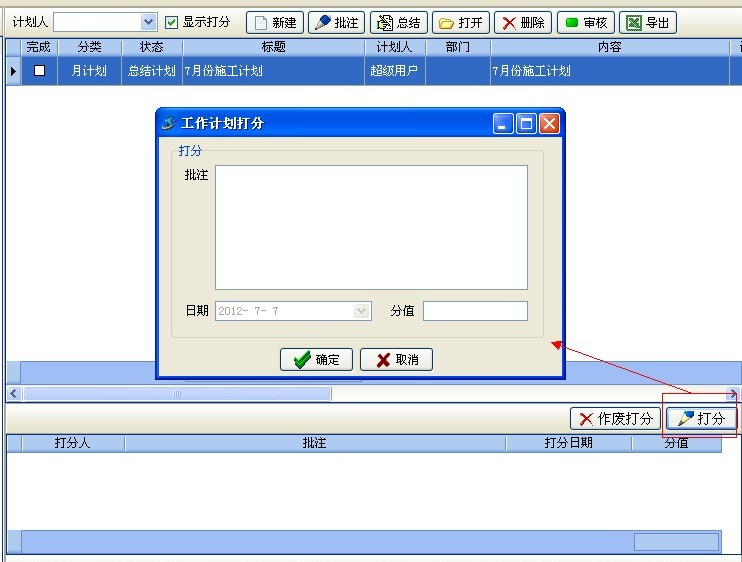
Task: Click the 批注 (Annotate) toolbar button
Action: pos(336,22)
